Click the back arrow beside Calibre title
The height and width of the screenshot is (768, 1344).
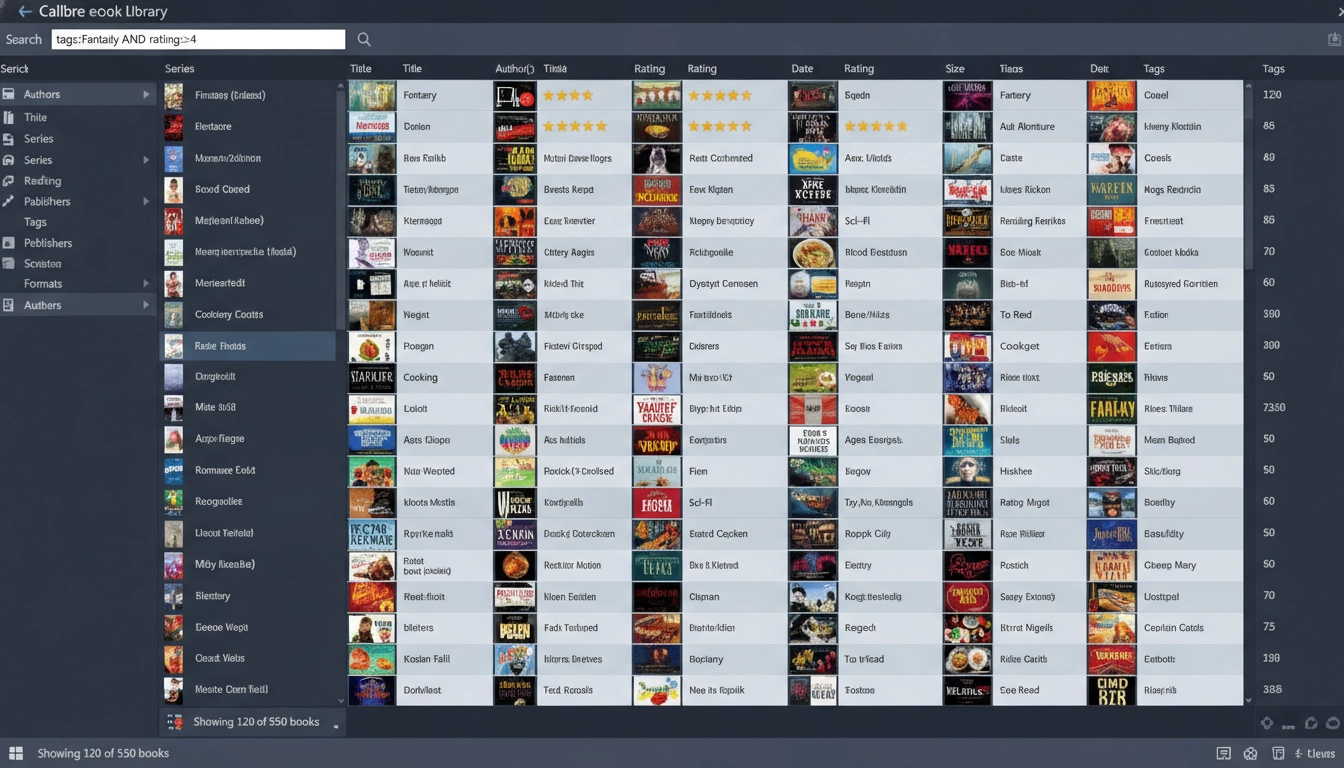pyautogui.click(x=24, y=12)
